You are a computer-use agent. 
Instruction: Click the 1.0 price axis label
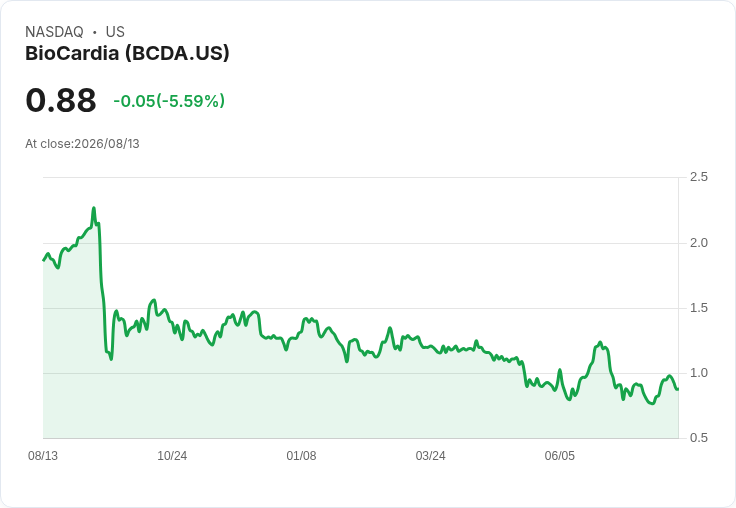[x=698, y=373]
